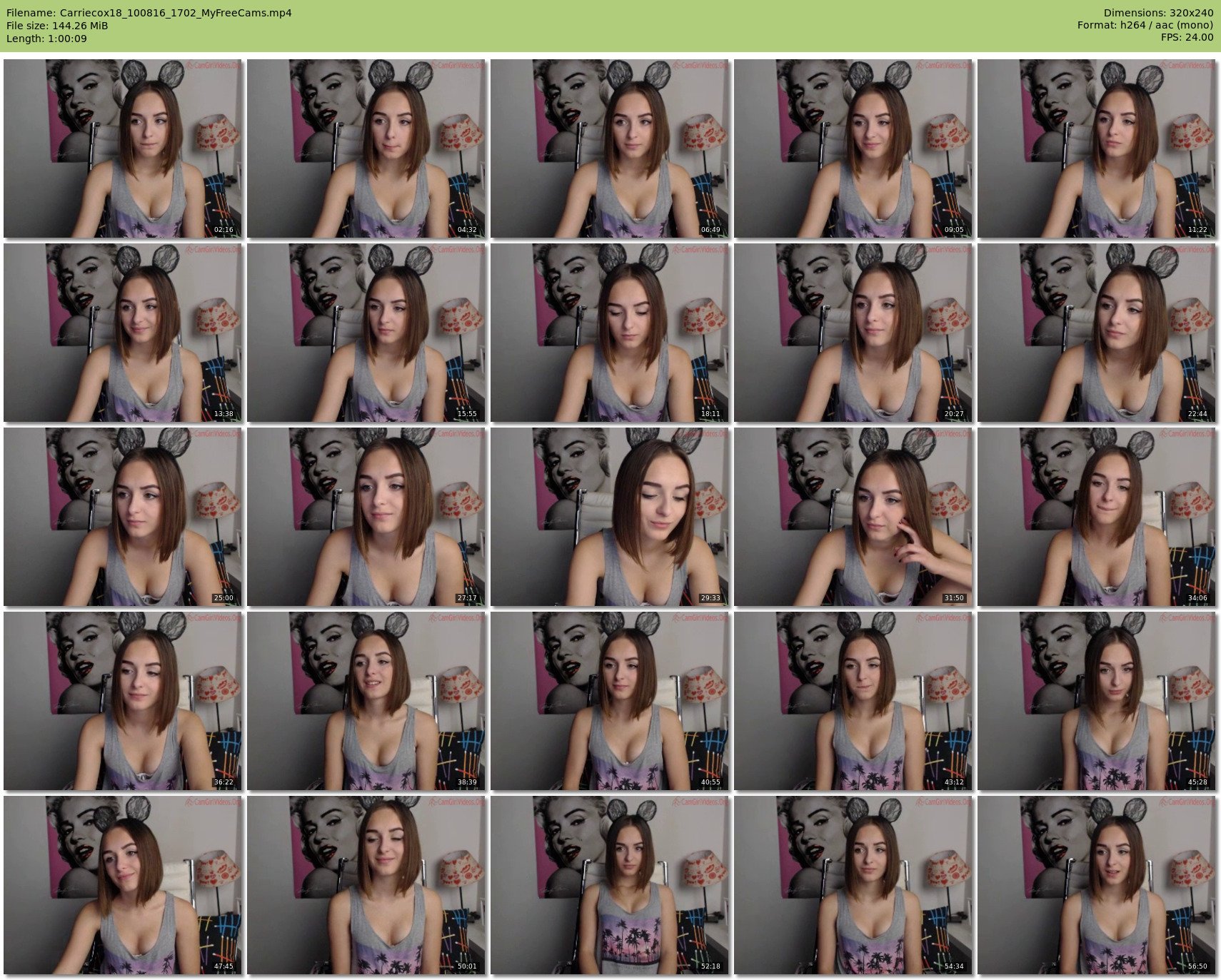The height and width of the screenshot is (980, 1221).
Task: Select the 11:22 video frame
Action: [1097, 148]
